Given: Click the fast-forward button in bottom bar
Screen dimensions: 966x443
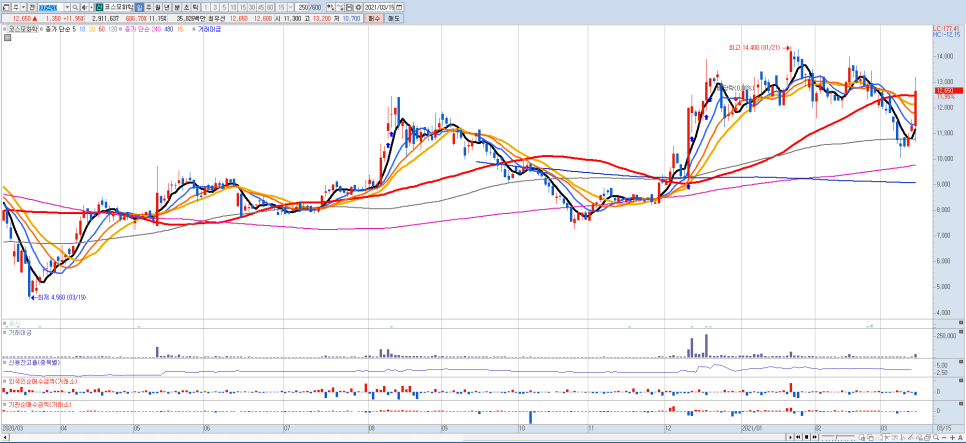Looking at the screenshot, I should tap(814, 437).
